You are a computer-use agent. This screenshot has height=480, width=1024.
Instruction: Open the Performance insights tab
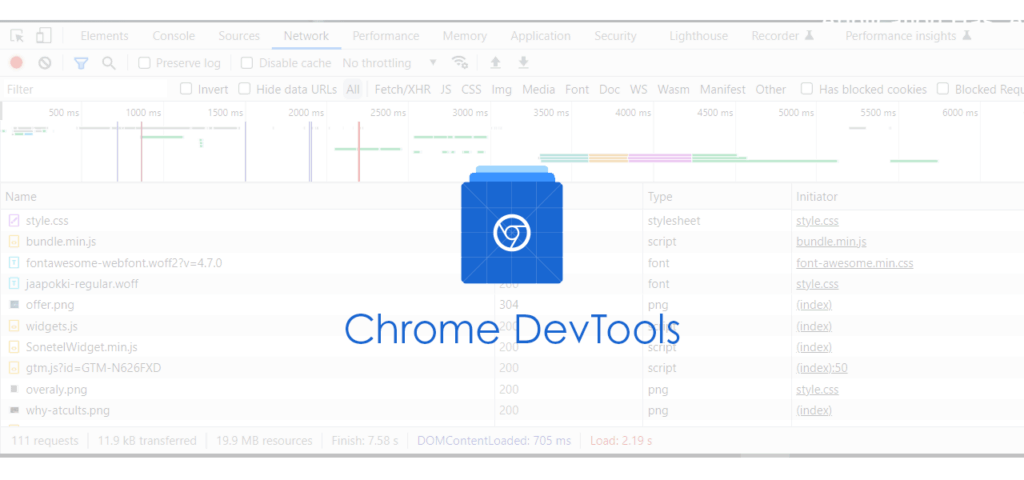(908, 36)
